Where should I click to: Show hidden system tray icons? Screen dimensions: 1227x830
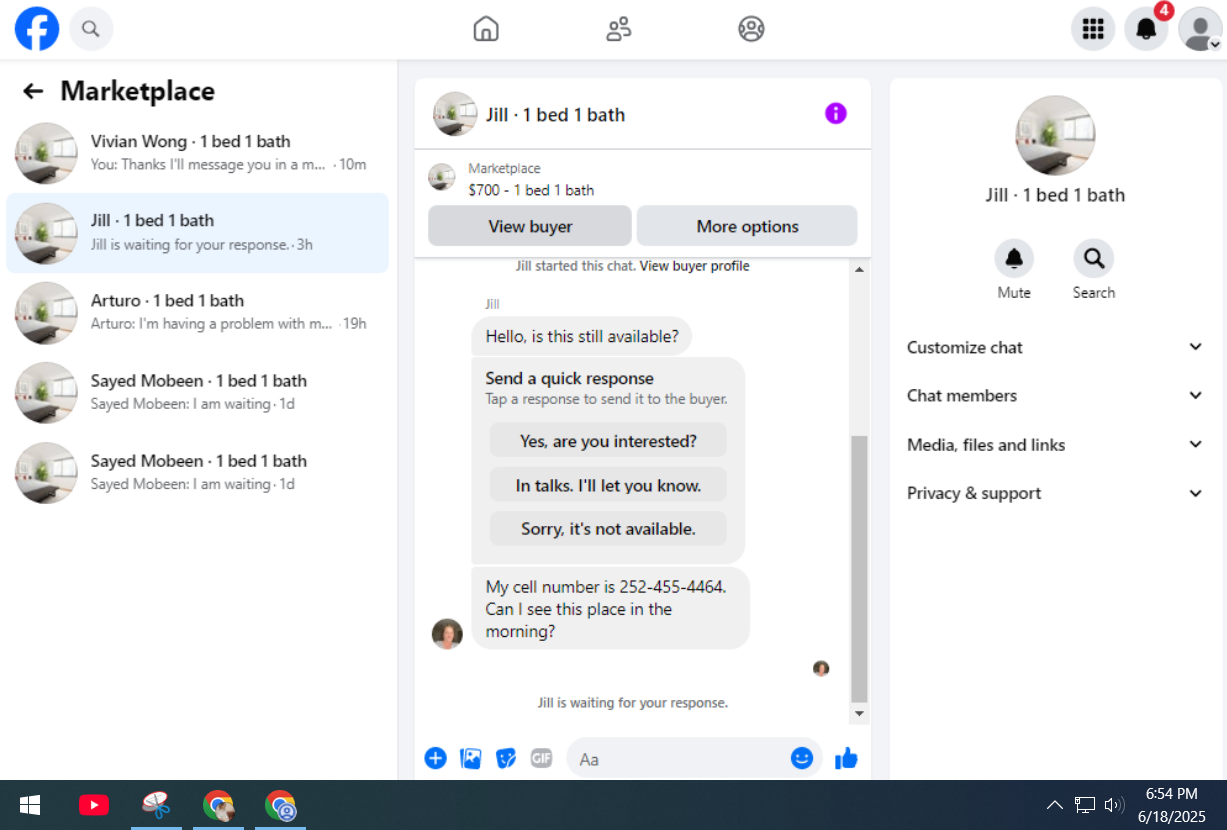click(1054, 805)
